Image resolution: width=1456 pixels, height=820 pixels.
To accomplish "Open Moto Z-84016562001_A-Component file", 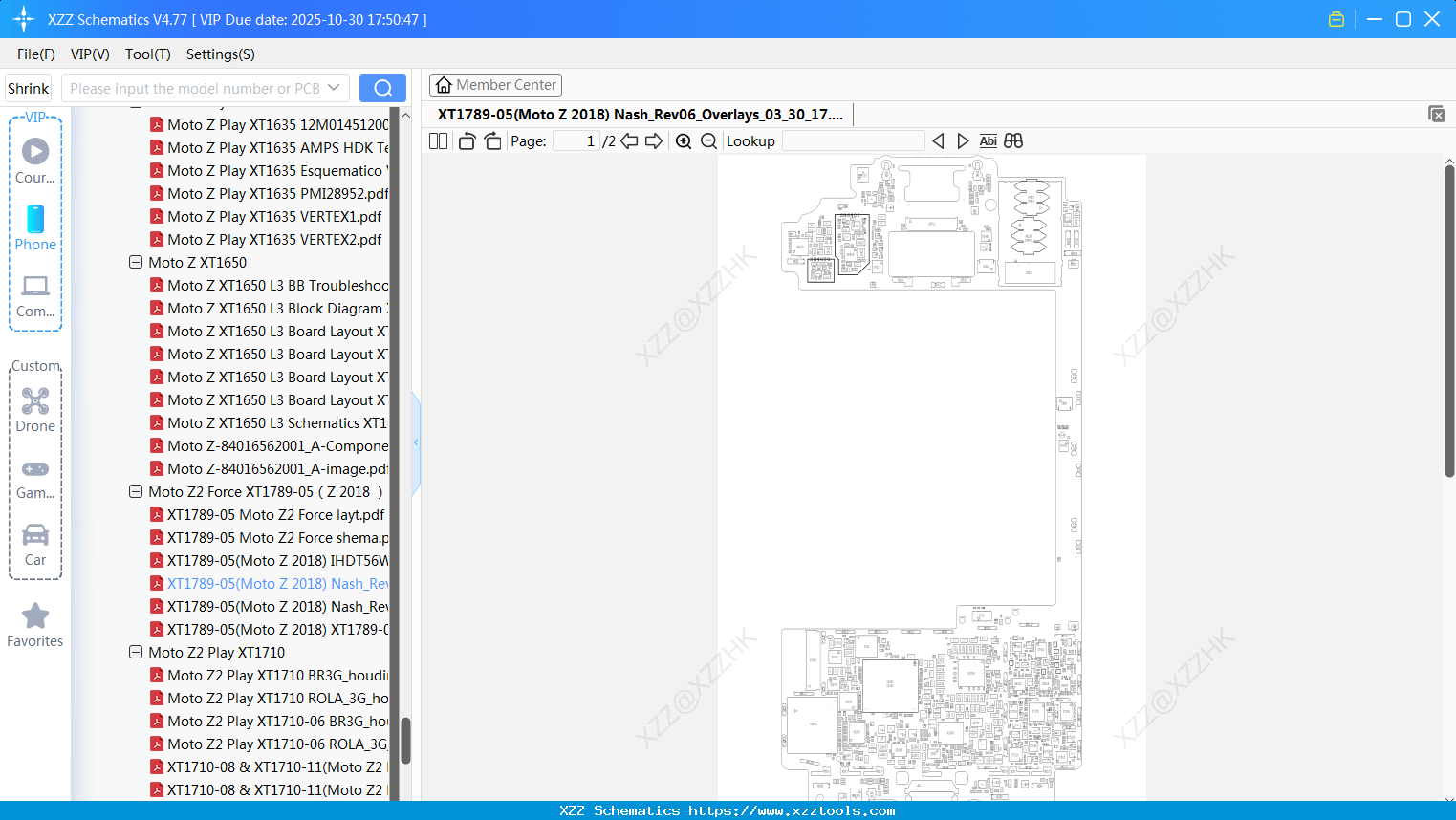I will (277, 446).
